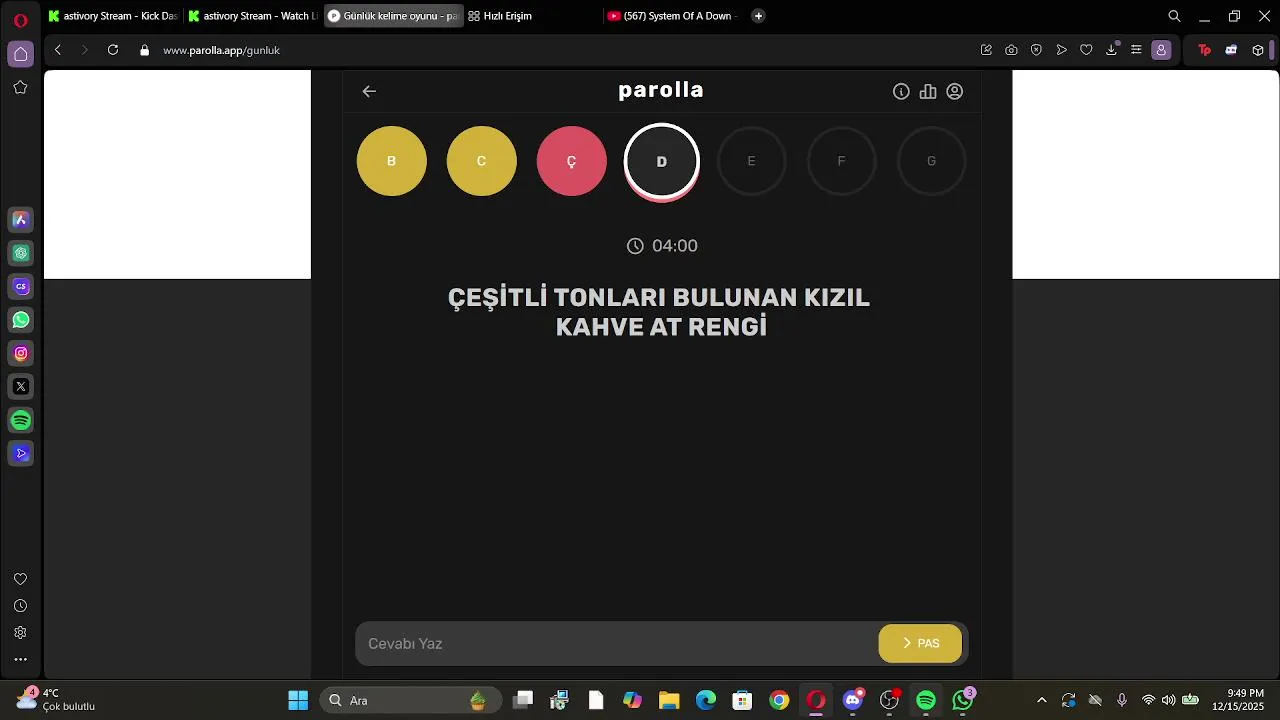Click the ad blocker shield icon
This screenshot has width=1280, height=720.
1037,50
